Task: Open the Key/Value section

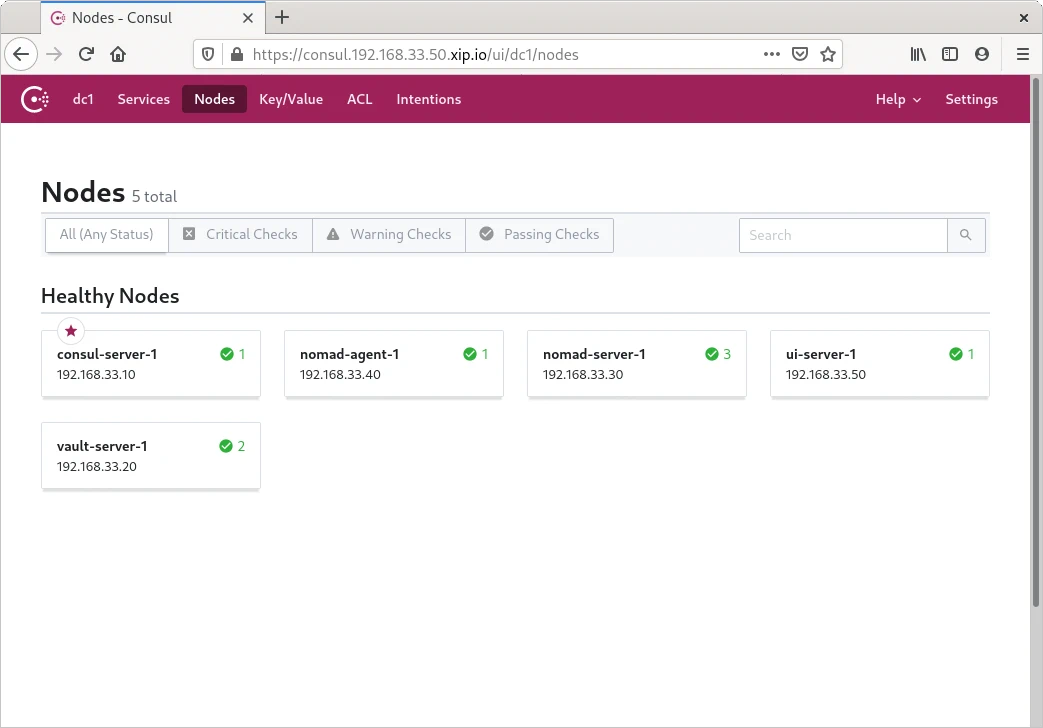Action: point(291,99)
